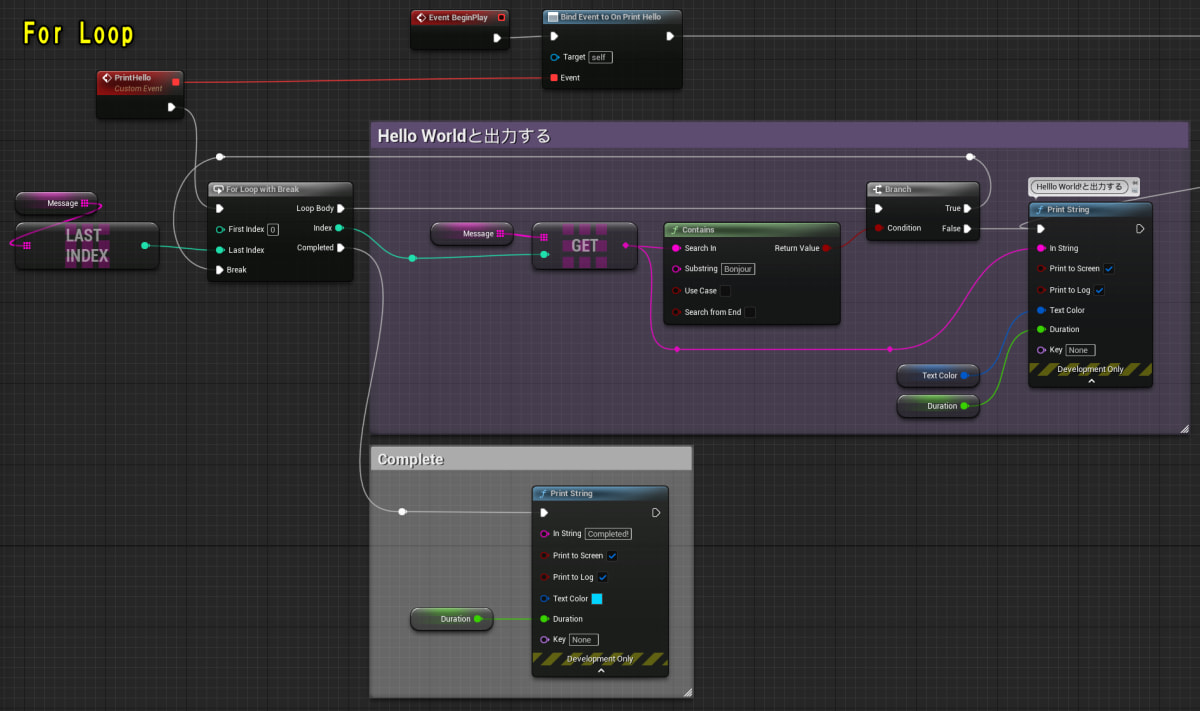Select the PrintHello custom event diamond icon
This screenshot has width=1200, height=711.
pos(109,77)
